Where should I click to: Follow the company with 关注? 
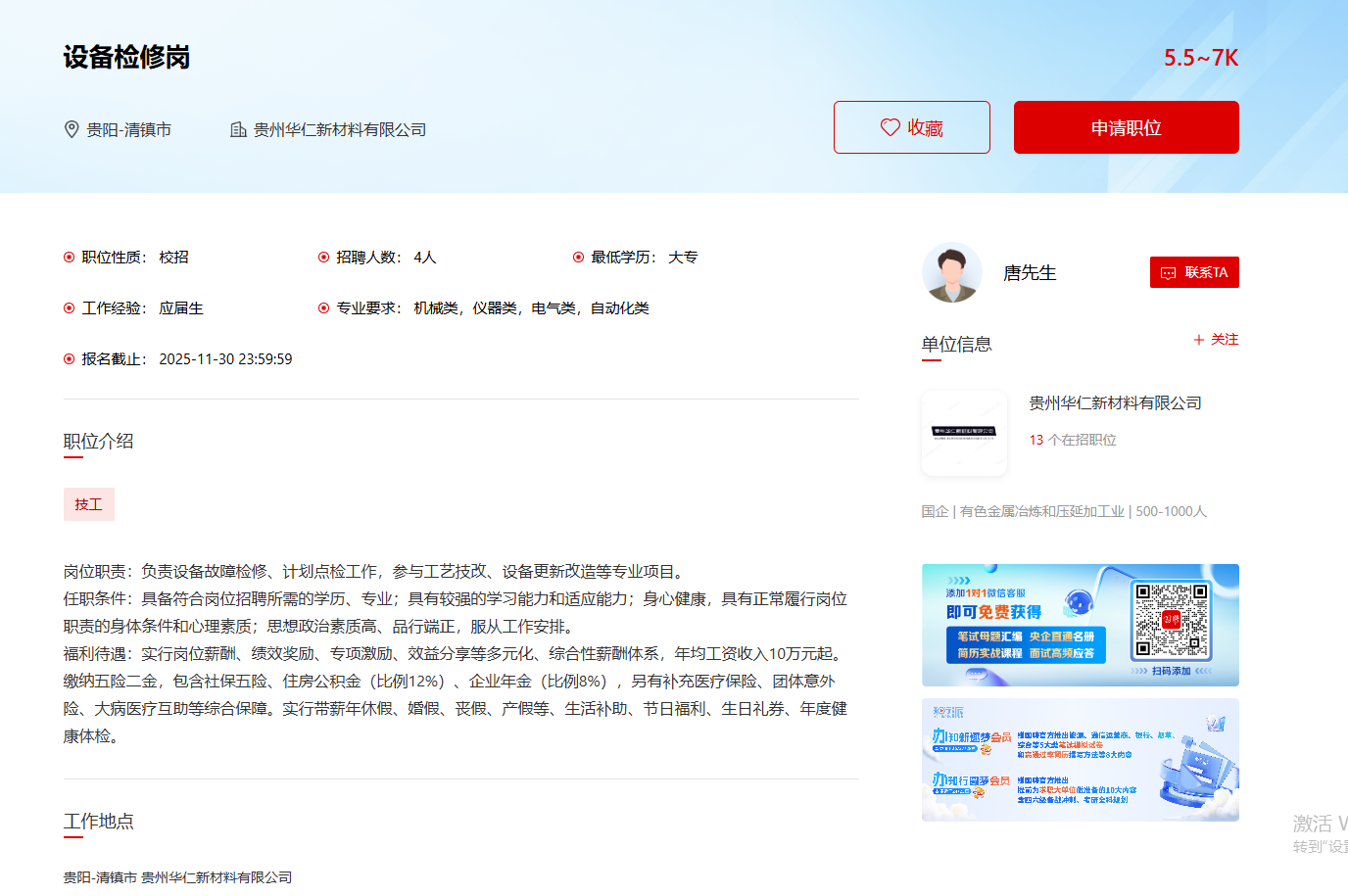click(1216, 340)
